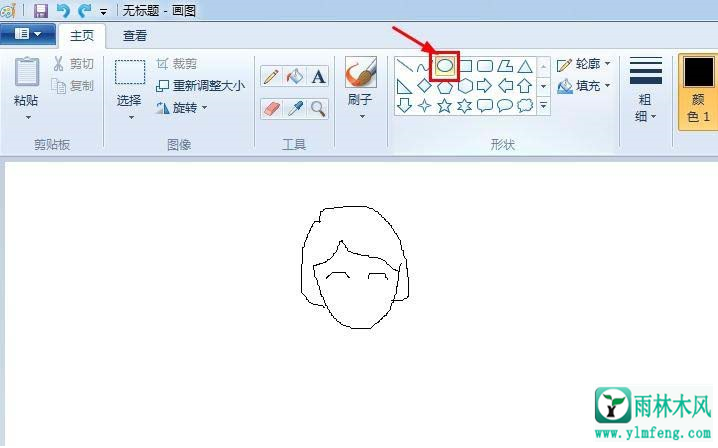Click the Save icon in title bar
This screenshot has height=448, width=718.
41,11
